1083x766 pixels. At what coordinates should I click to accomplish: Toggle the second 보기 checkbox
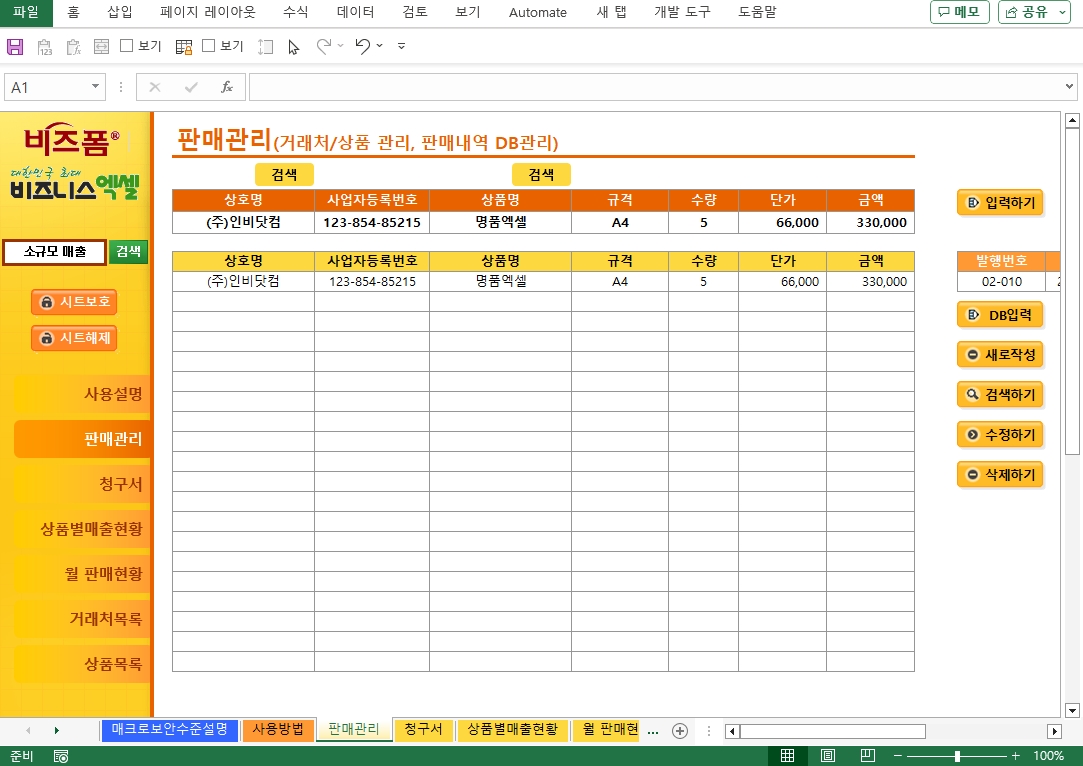[x=209, y=46]
